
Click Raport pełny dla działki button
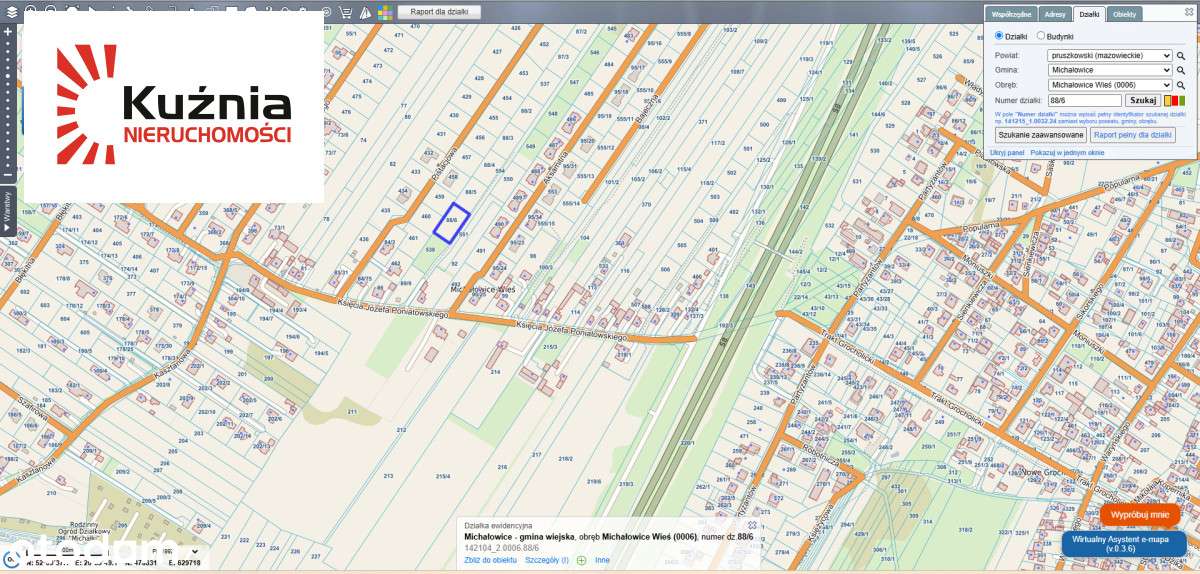[1133, 134]
